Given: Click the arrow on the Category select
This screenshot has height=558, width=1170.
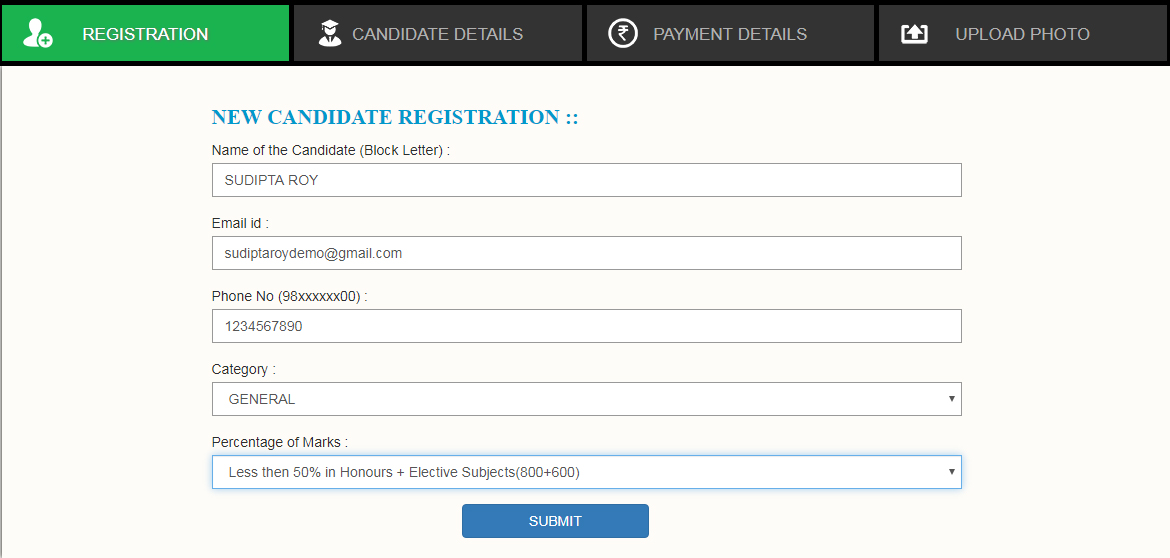Looking at the screenshot, I should point(951,399).
